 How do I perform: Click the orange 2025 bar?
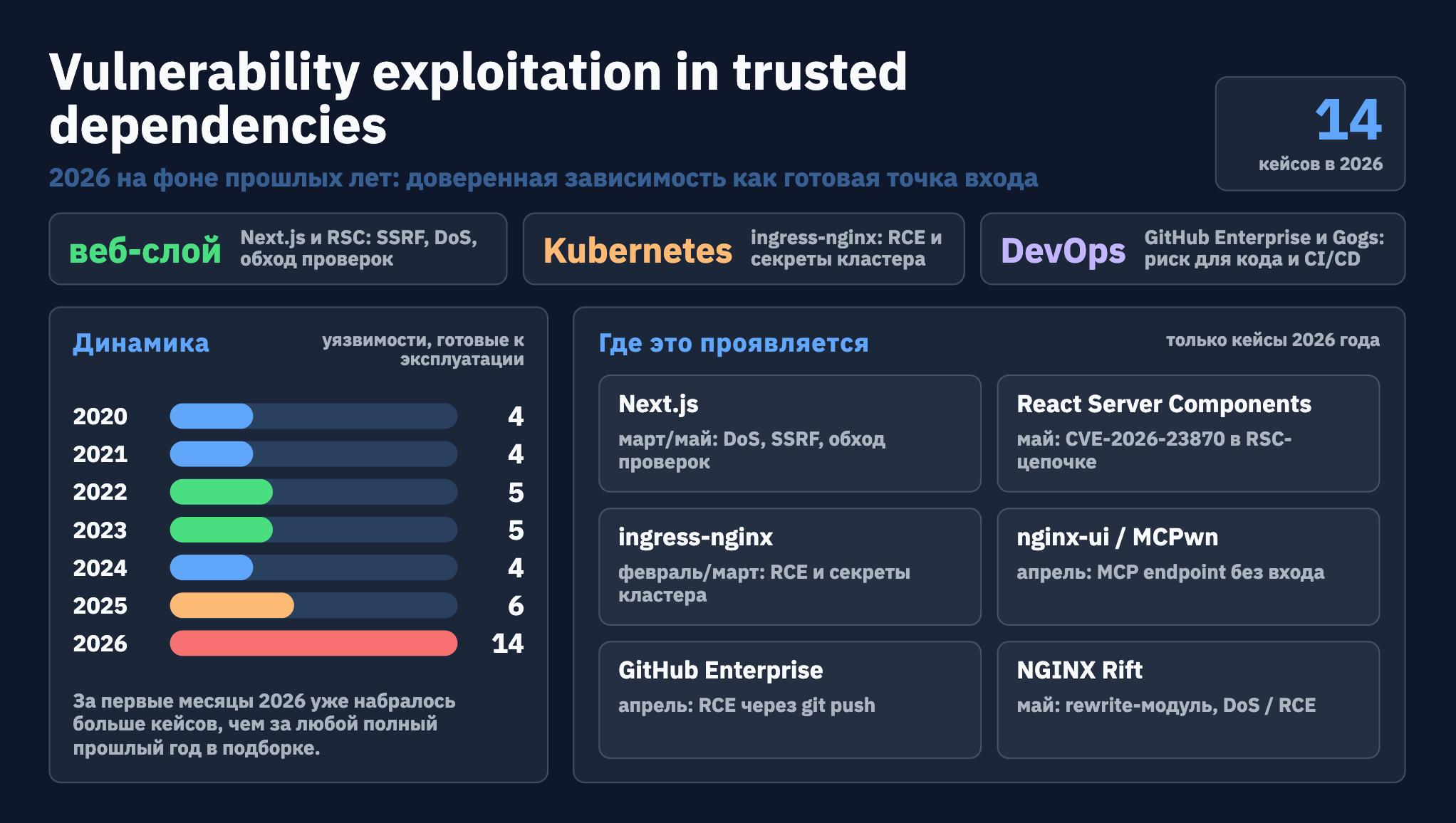click(232, 605)
